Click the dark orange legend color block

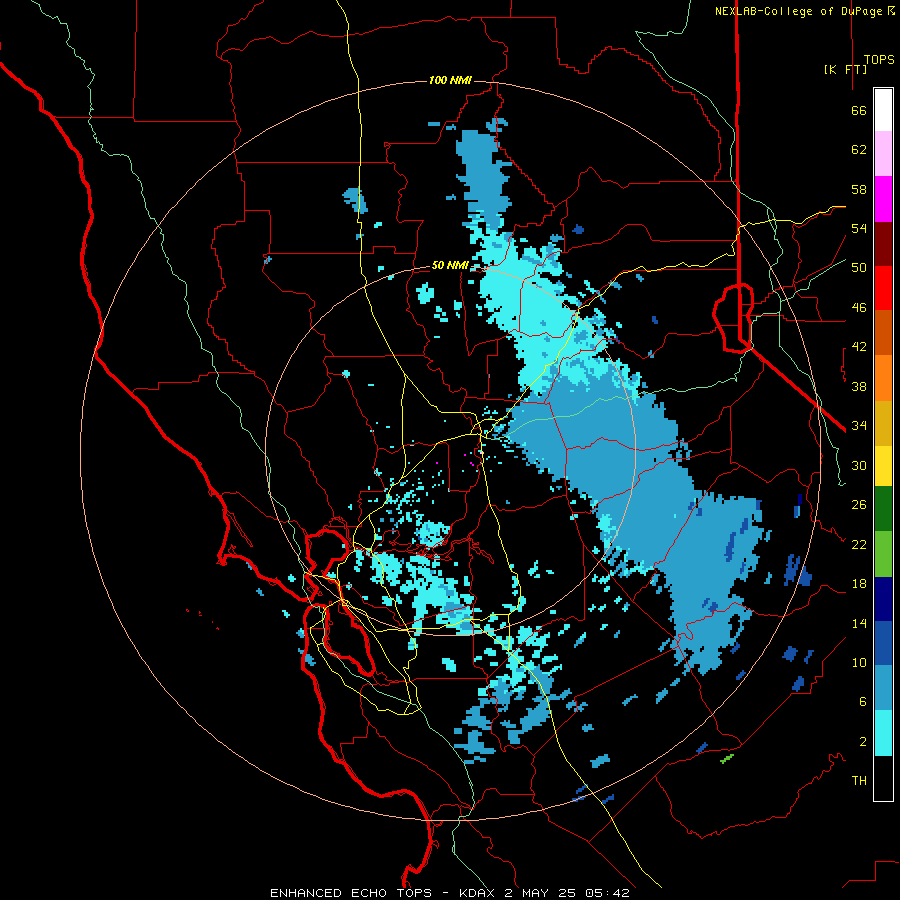point(883,333)
